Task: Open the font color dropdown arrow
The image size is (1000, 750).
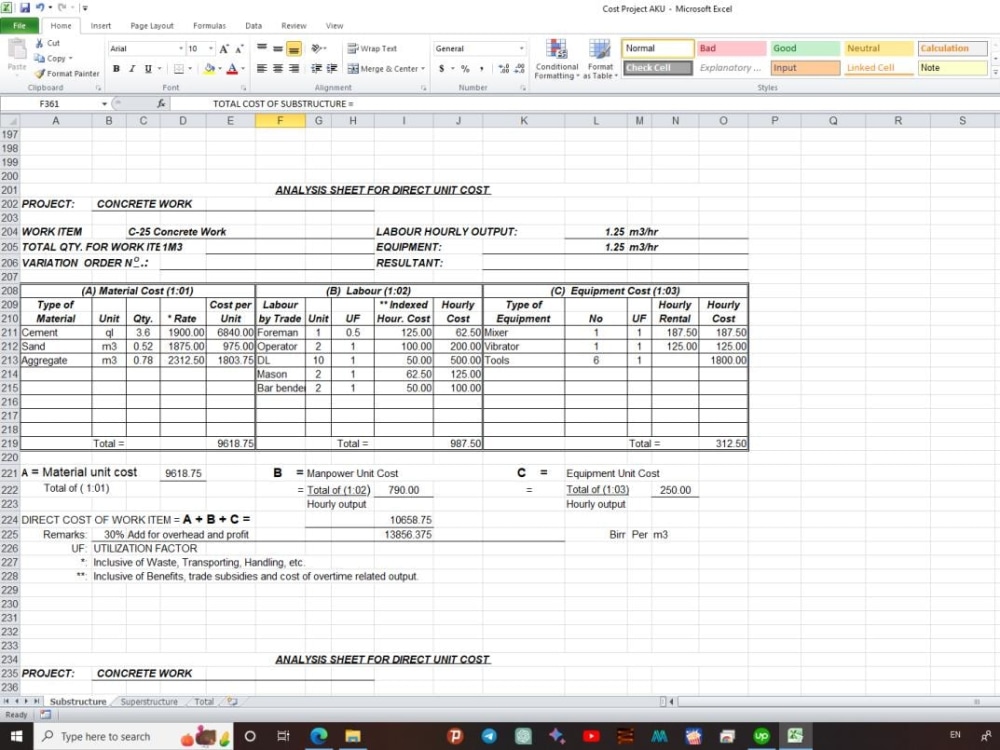Action: (x=243, y=68)
